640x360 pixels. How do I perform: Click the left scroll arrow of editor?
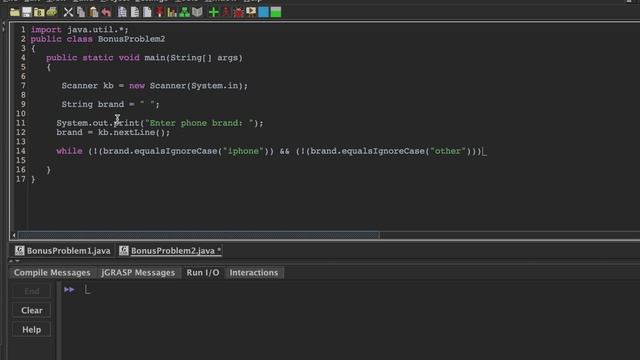coord(14,235)
